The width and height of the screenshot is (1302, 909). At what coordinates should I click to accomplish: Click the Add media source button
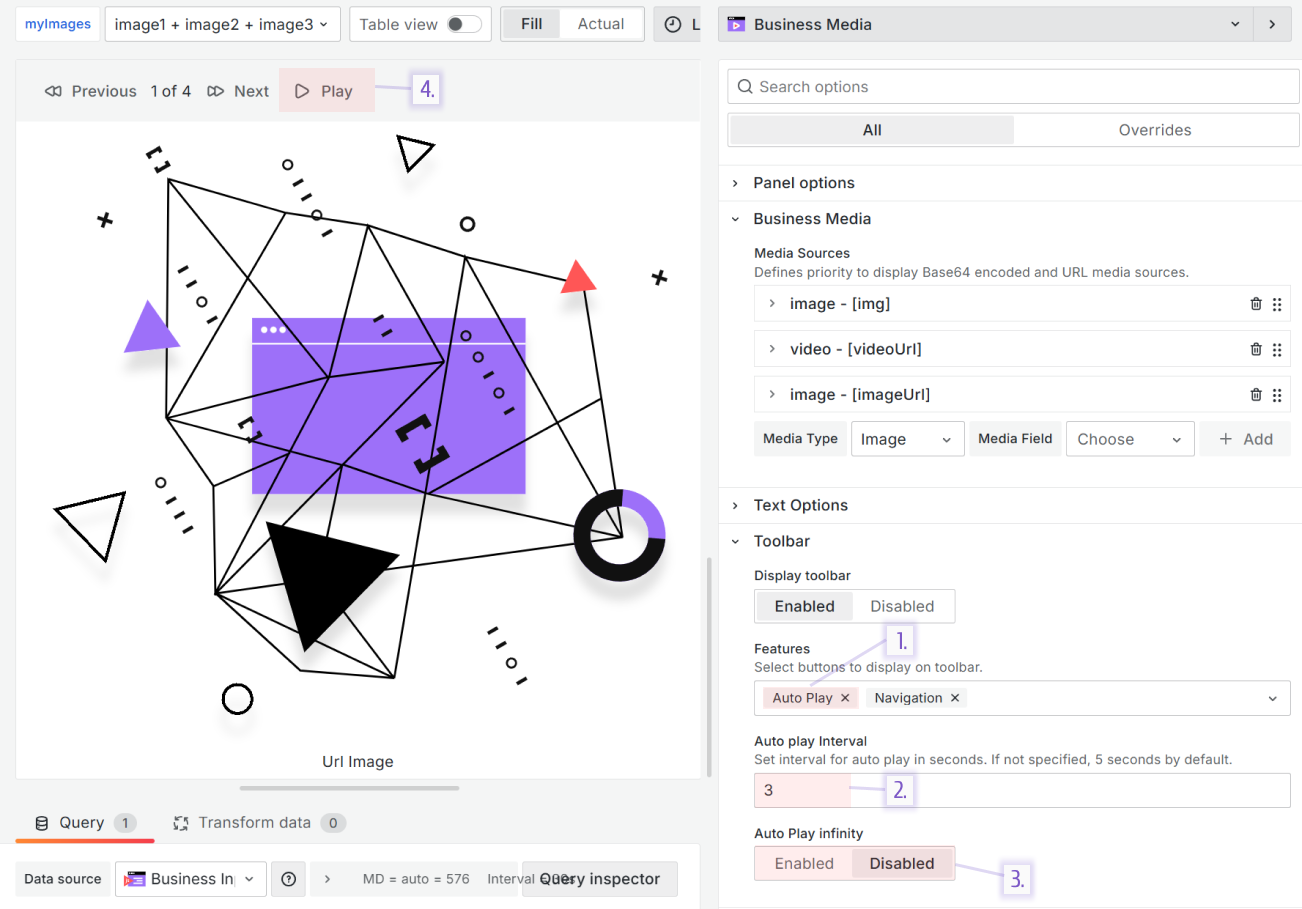coord(1245,439)
